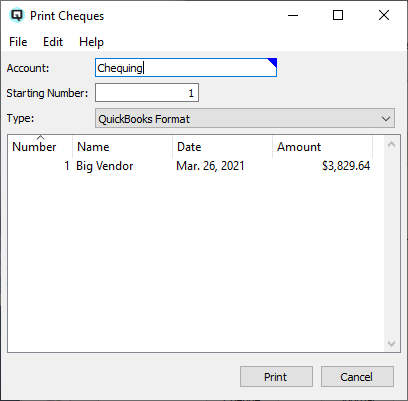The width and height of the screenshot is (408, 401).
Task: Sort cheques by Number column header
Action: (40, 146)
